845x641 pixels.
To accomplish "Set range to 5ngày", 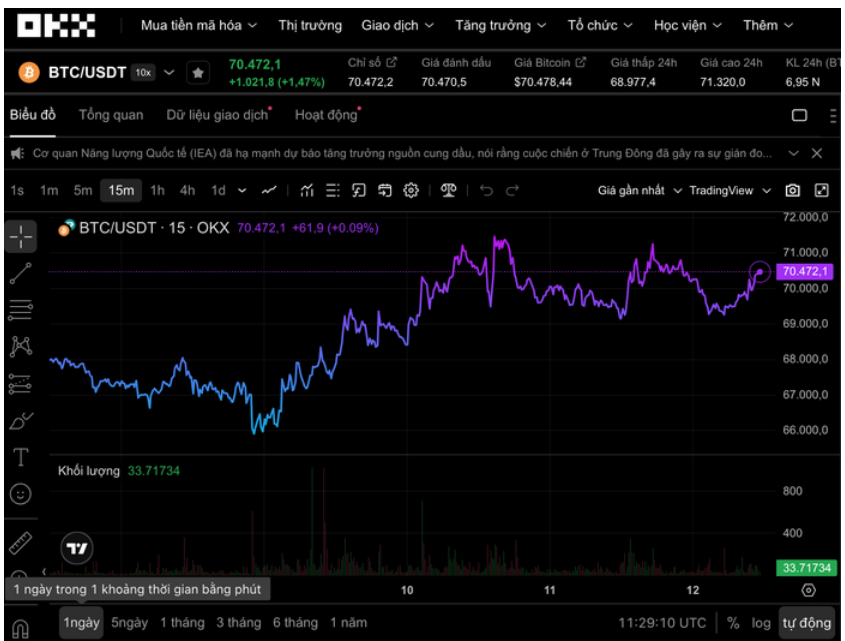I will click(x=129, y=623).
